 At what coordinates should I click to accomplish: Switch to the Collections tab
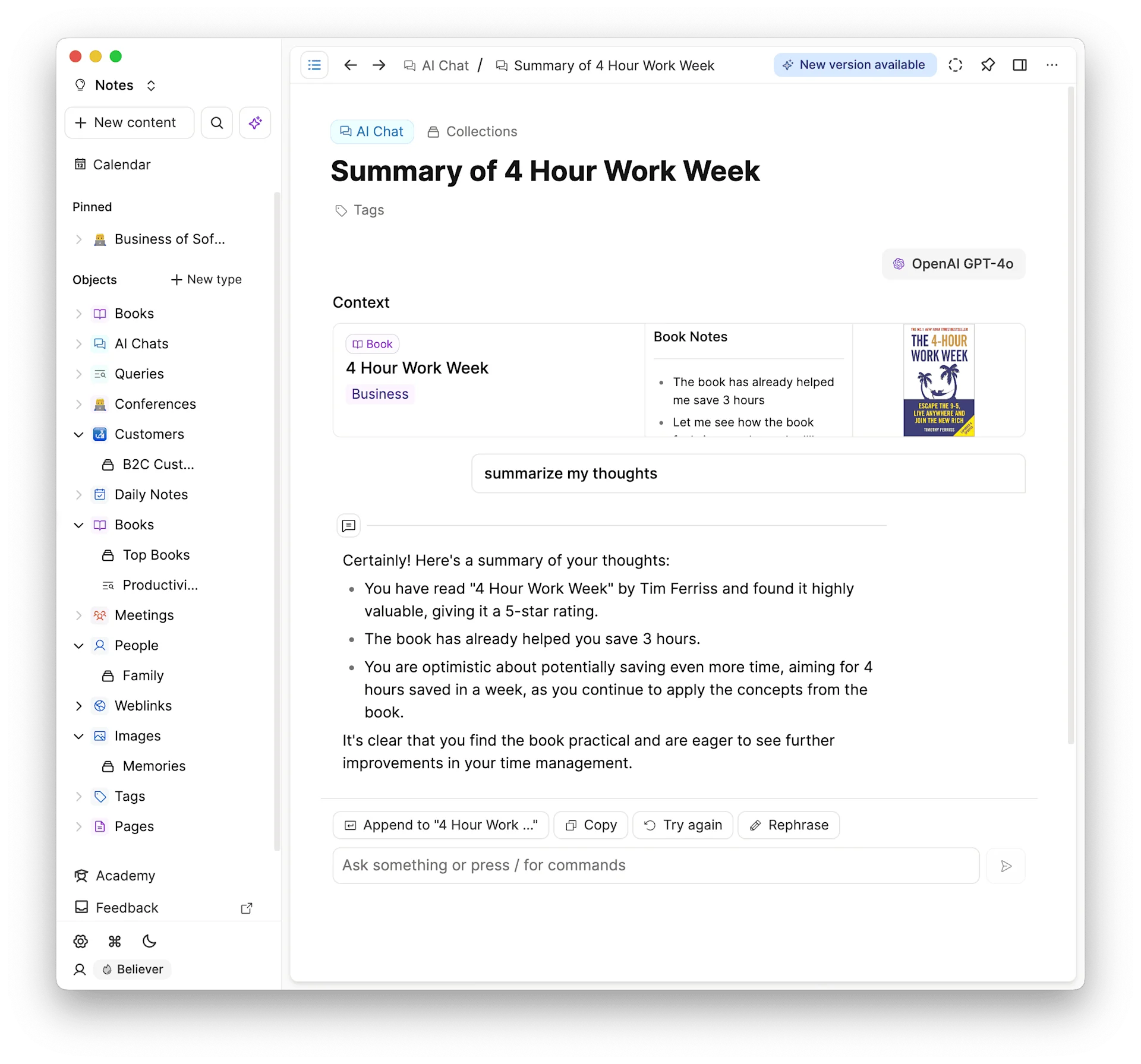pyautogui.click(x=472, y=131)
